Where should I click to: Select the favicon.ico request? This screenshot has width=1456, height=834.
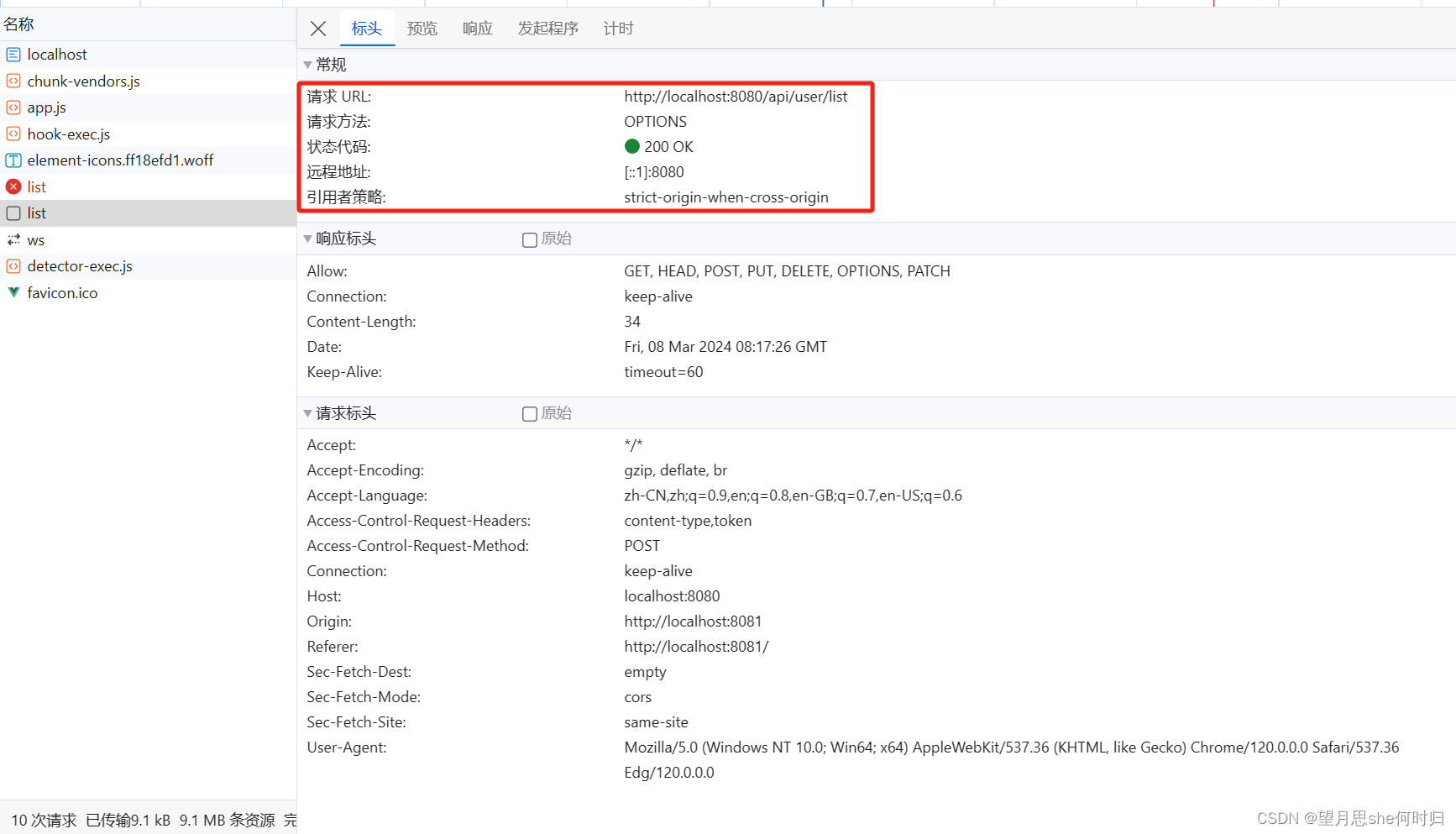click(148, 293)
